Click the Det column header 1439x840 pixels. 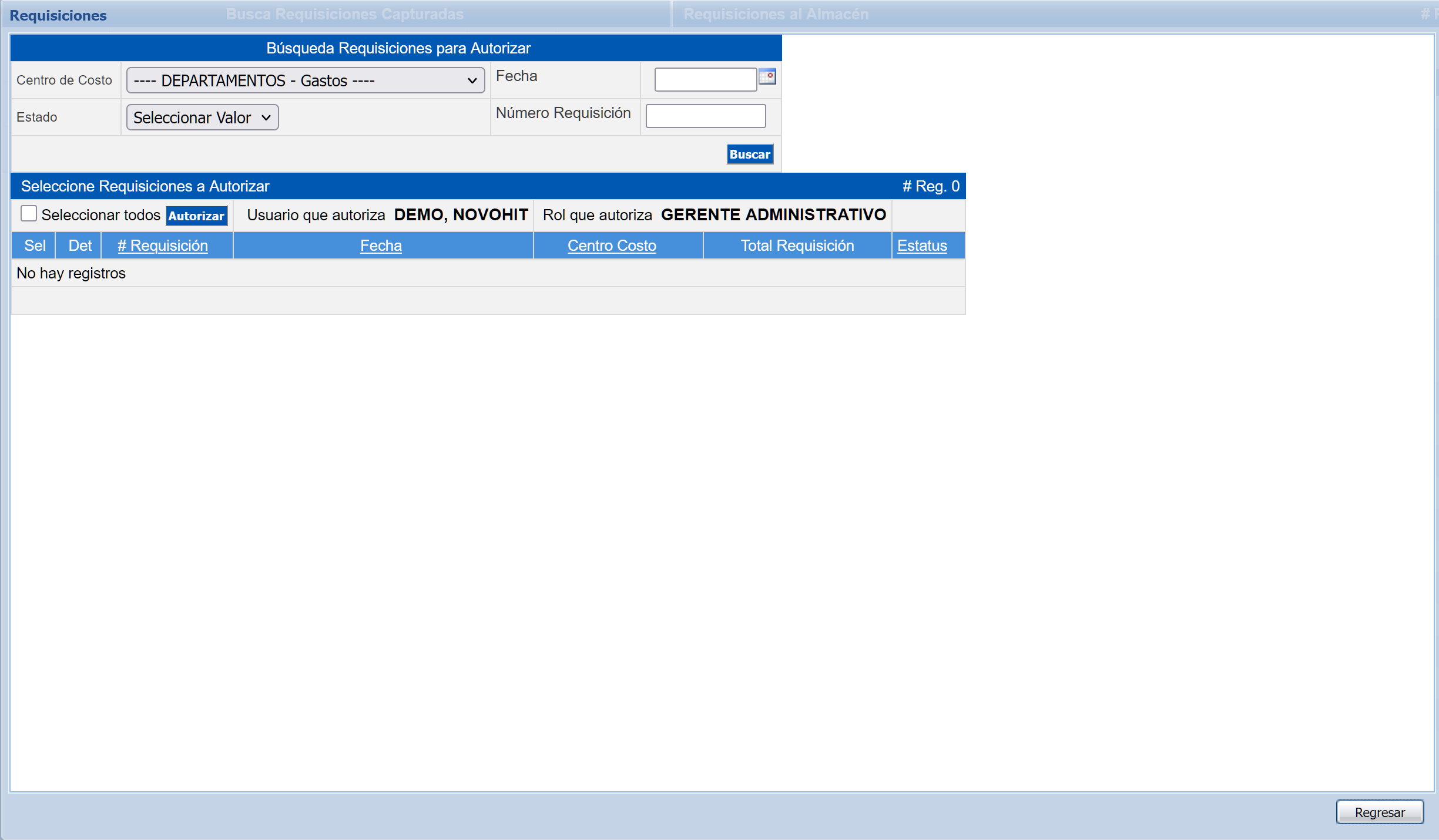pos(80,246)
